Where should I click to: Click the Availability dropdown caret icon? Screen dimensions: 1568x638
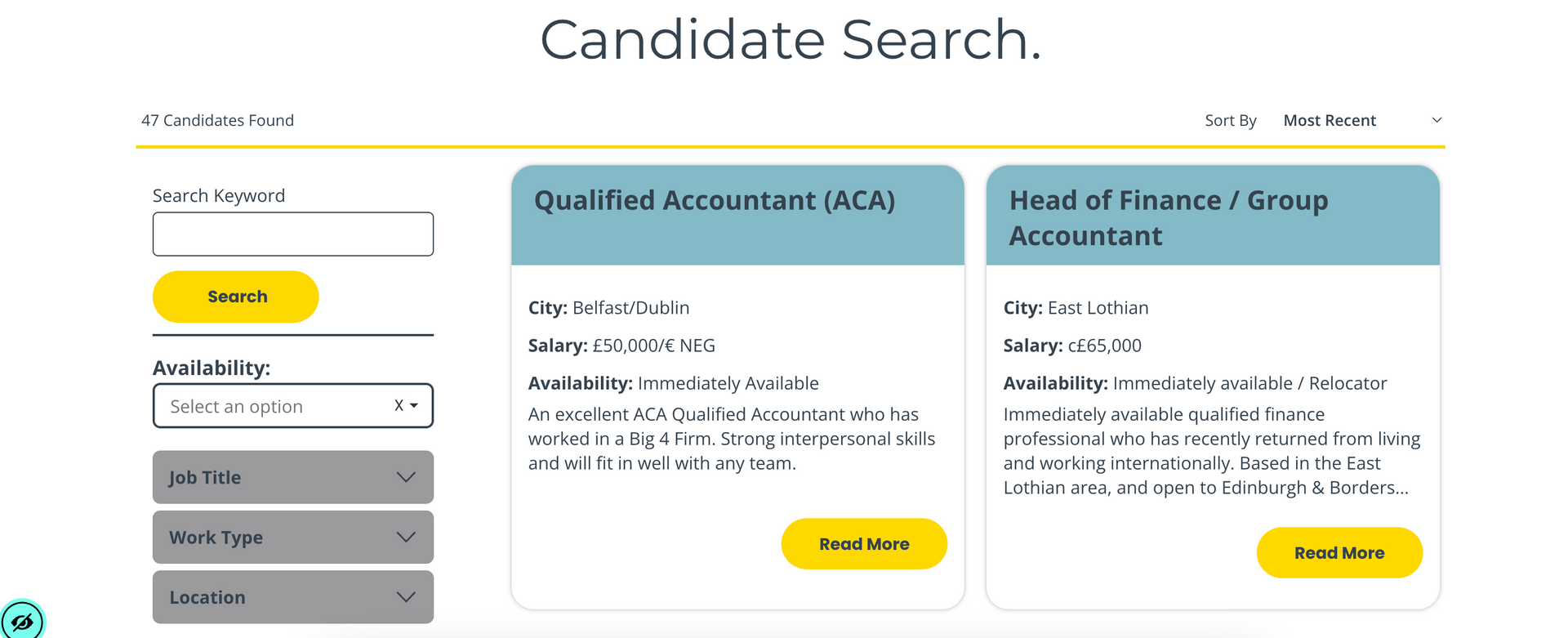point(415,406)
